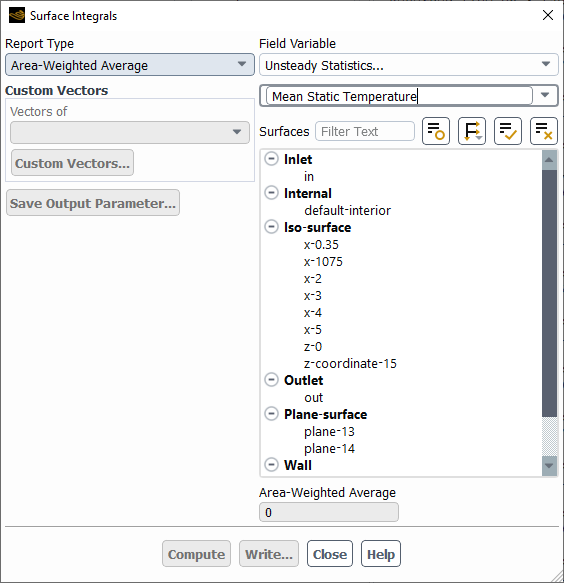This screenshot has width=564, height=583.
Task: Select the x-0.35 surface
Action: click(321, 245)
